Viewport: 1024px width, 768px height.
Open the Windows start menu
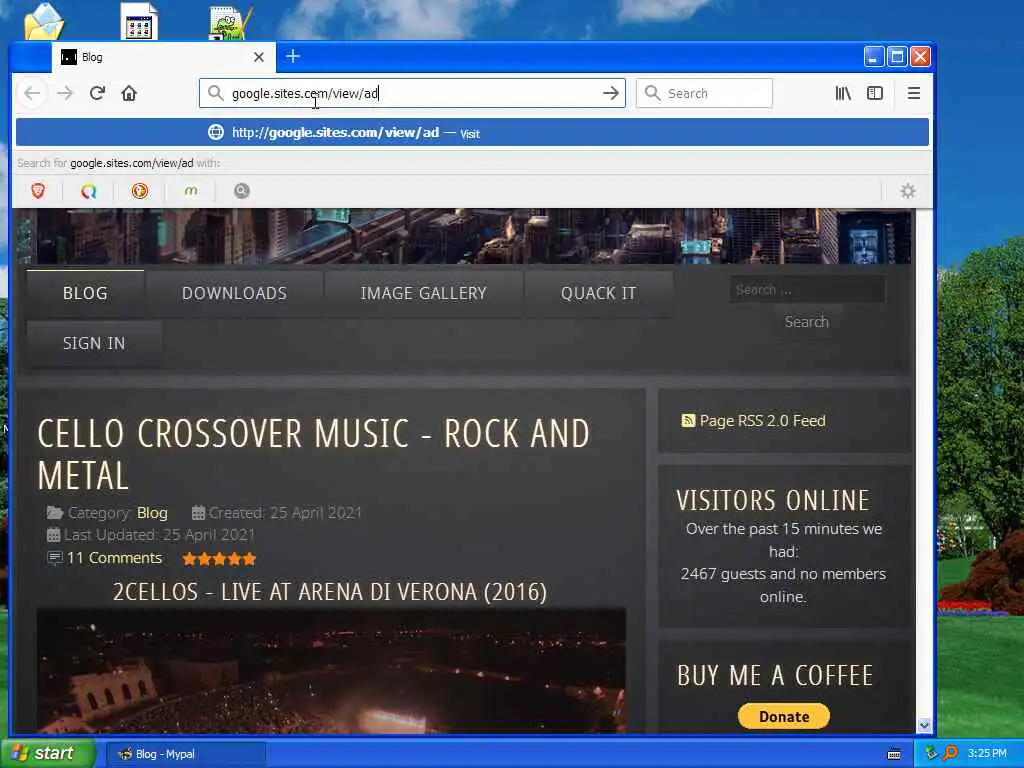47,754
